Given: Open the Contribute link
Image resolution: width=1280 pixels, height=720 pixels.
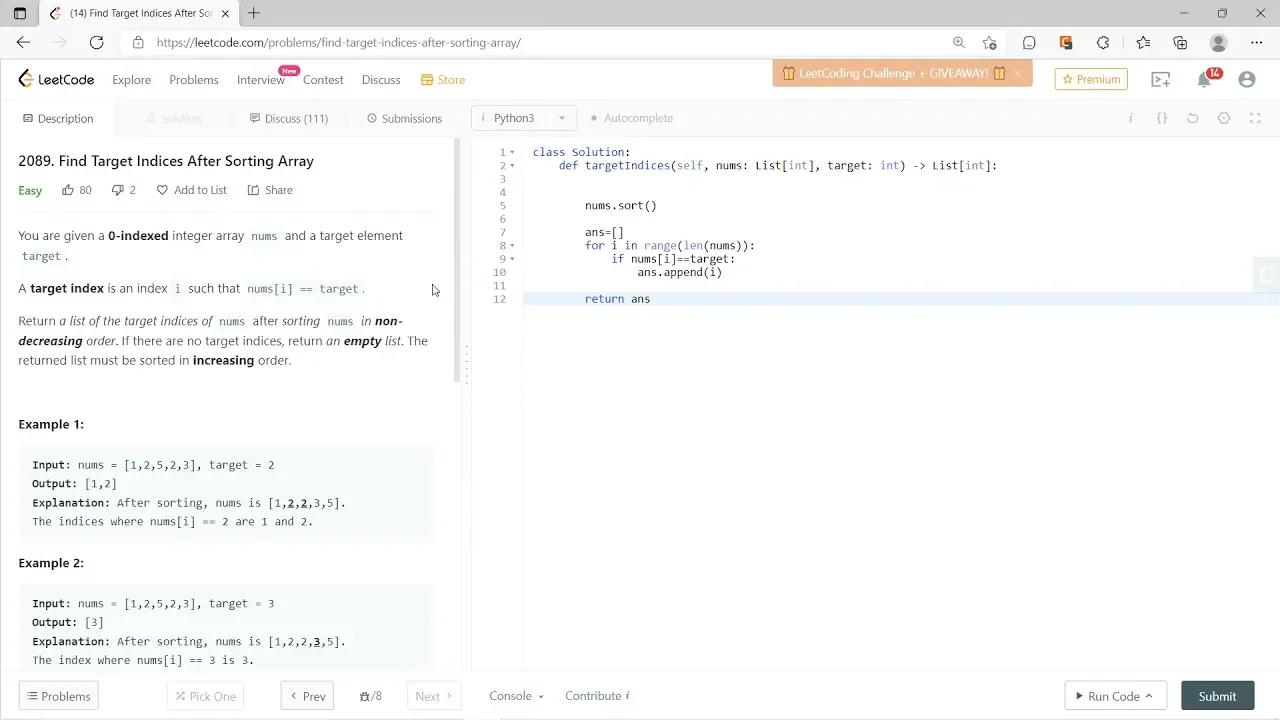Looking at the screenshot, I should 597,696.
